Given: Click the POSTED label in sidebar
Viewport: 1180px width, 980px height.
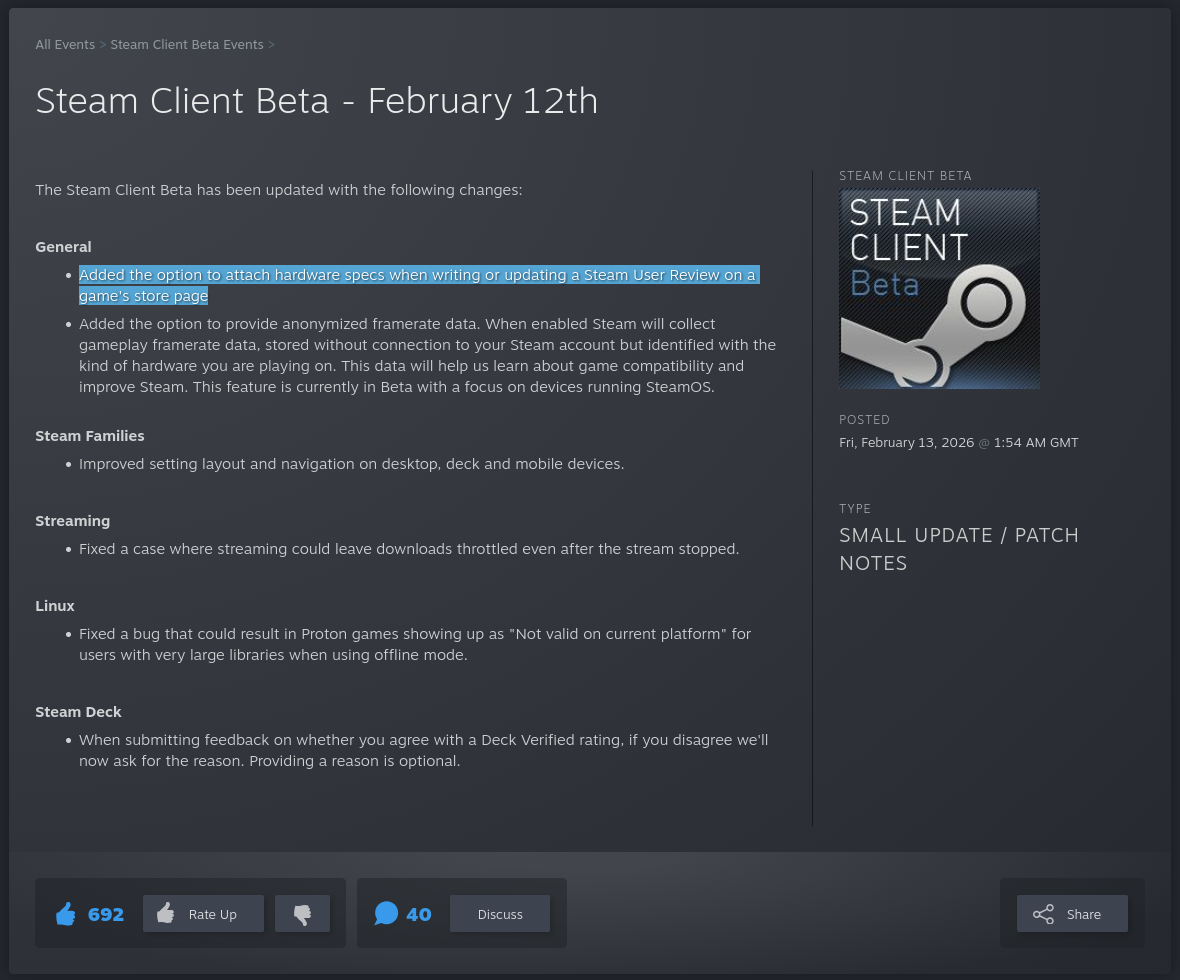Looking at the screenshot, I should click(x=864, y=419).
